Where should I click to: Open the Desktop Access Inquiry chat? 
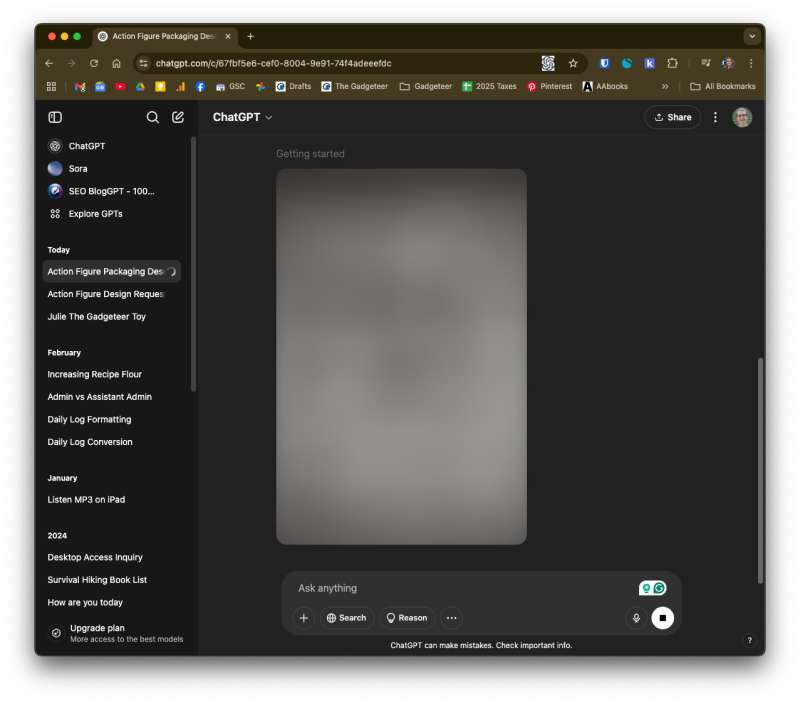click(95, 557)
